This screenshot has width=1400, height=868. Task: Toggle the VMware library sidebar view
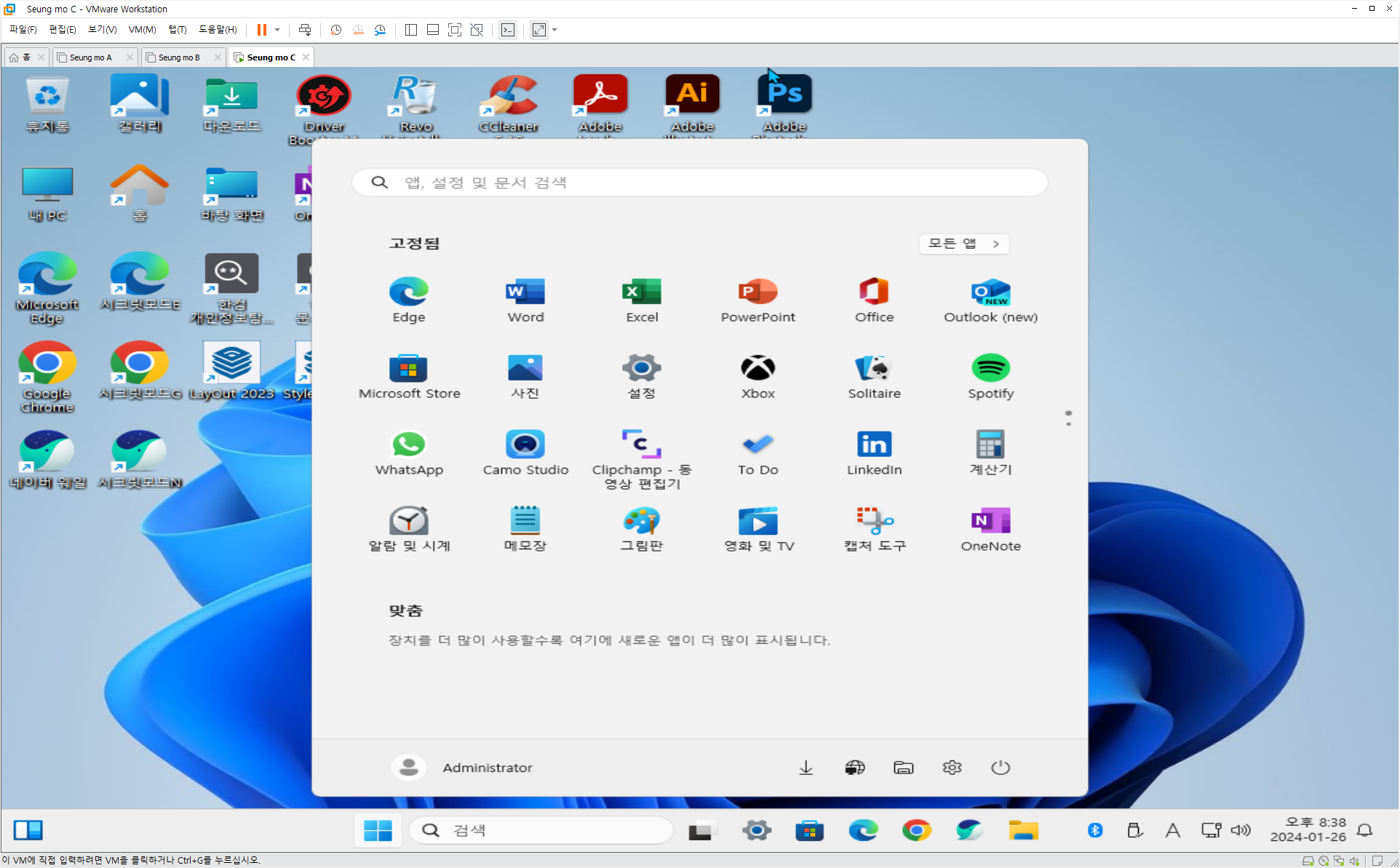[411, 30]
